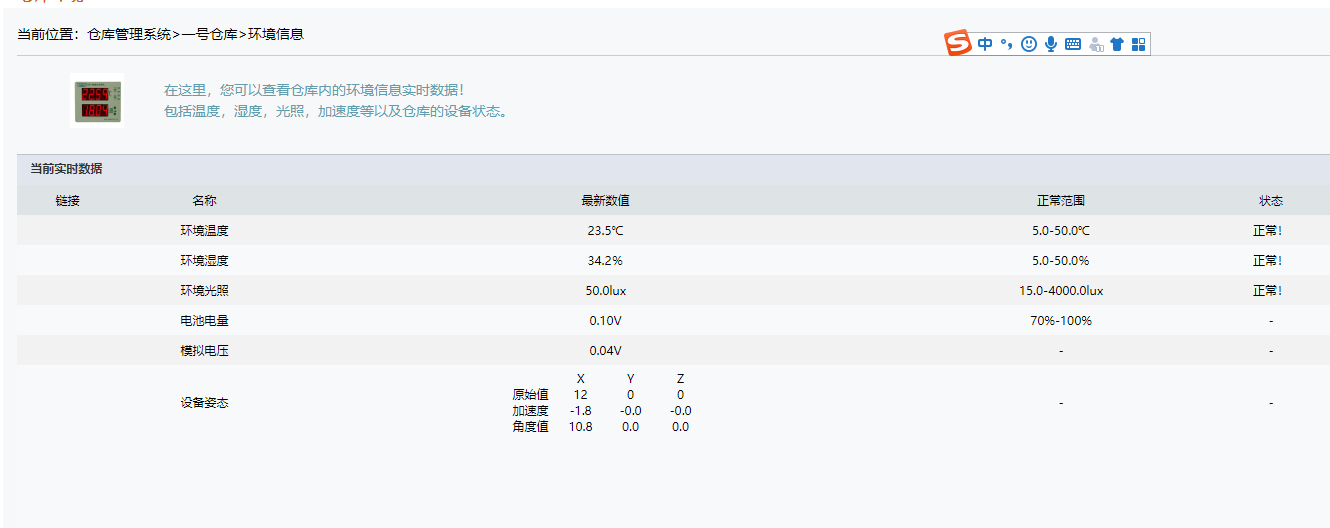The image size is (1330, 528).
Task: Click 正常! status in 环境温度 row
Action: pos(1267,231)
